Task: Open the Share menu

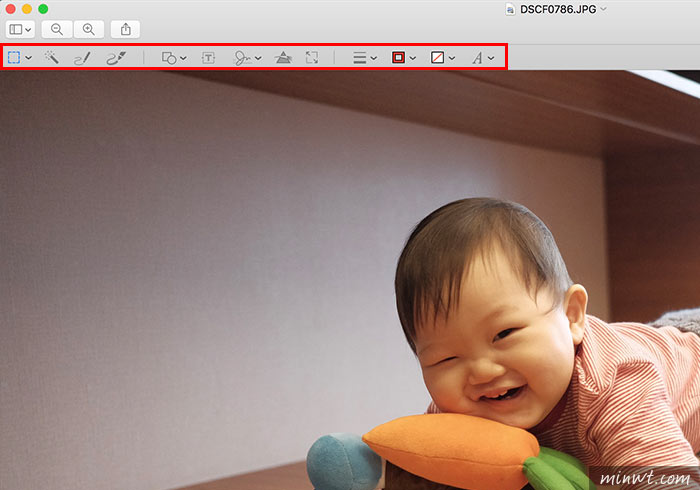Action: tap(125, 29)
